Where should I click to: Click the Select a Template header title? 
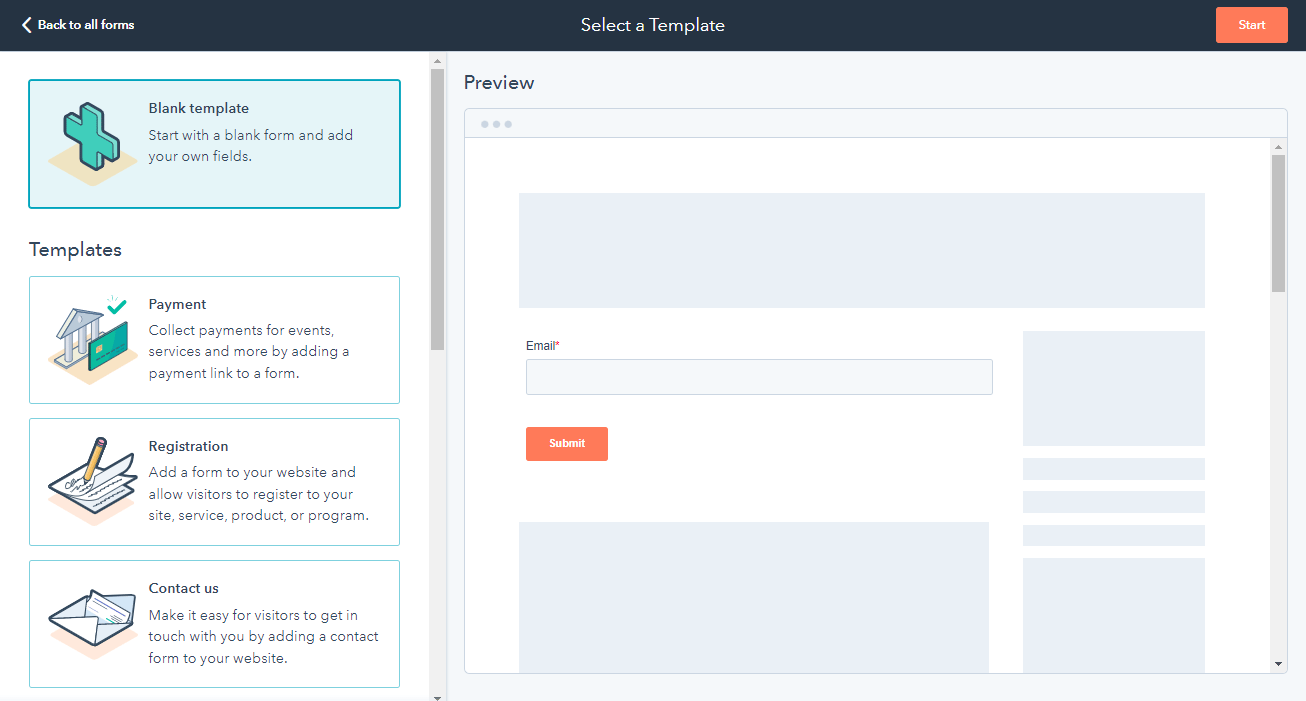tap(652, 24)
